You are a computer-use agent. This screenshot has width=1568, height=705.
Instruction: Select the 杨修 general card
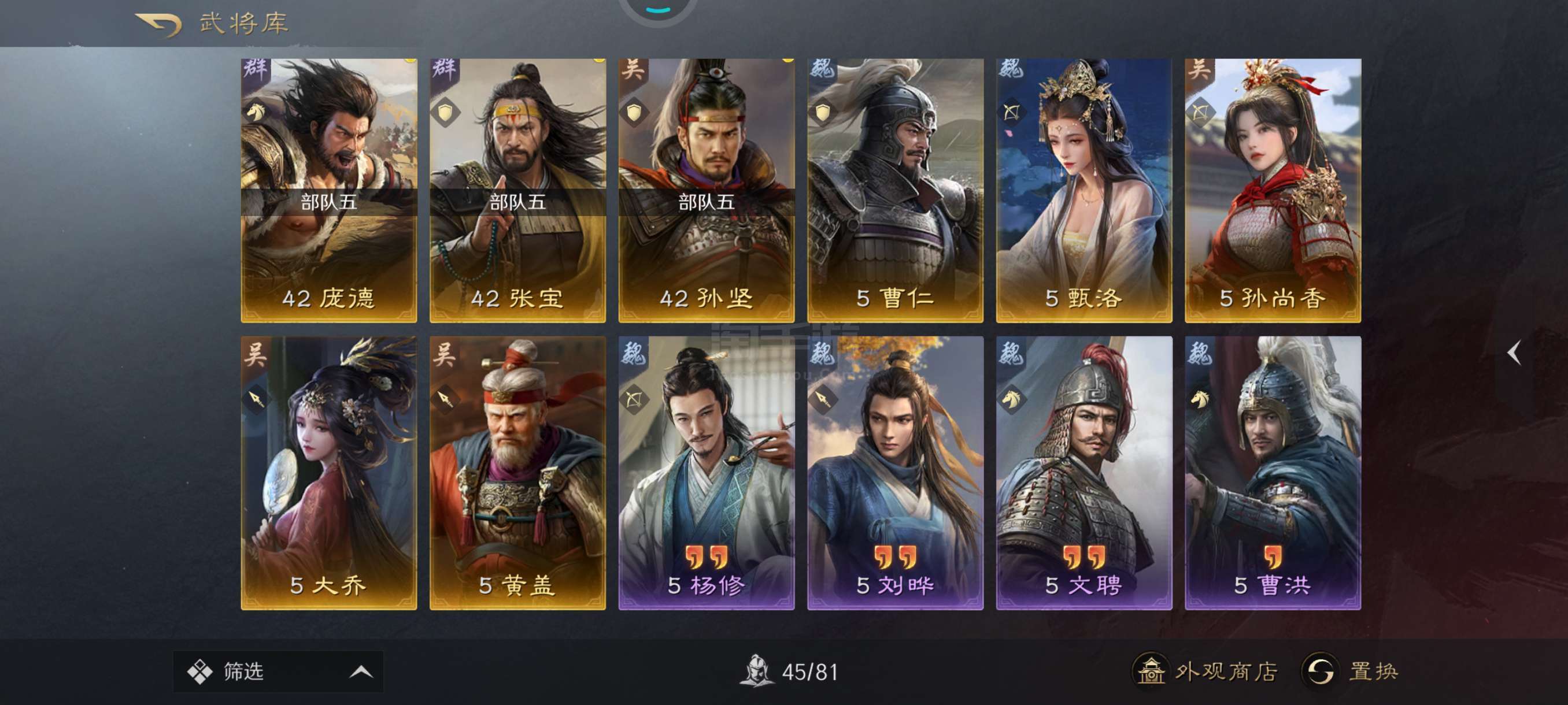[x=706, y=473]
